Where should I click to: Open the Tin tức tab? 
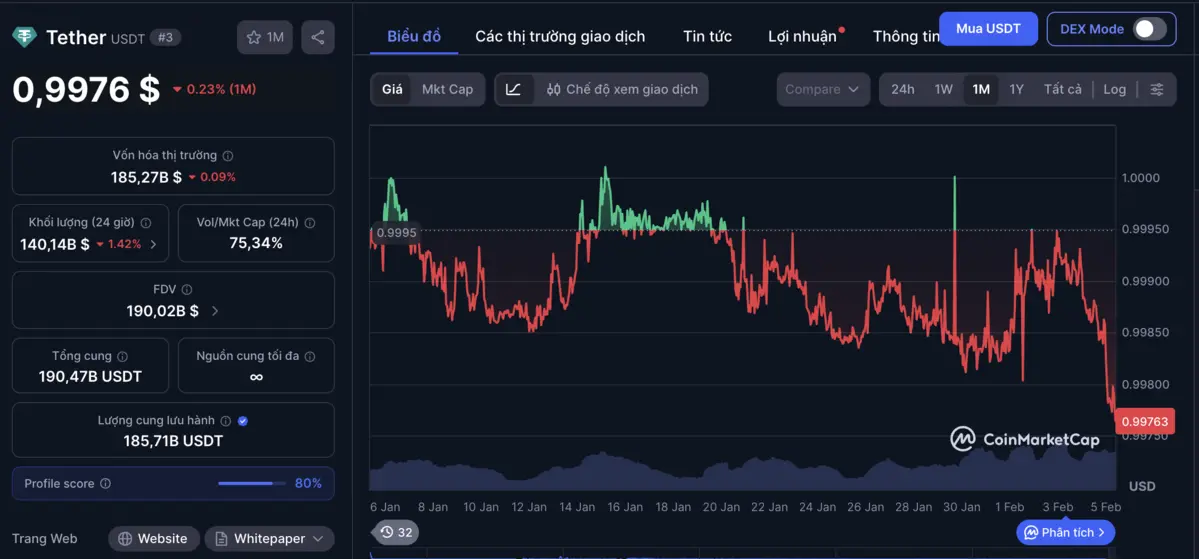point(707,36)
